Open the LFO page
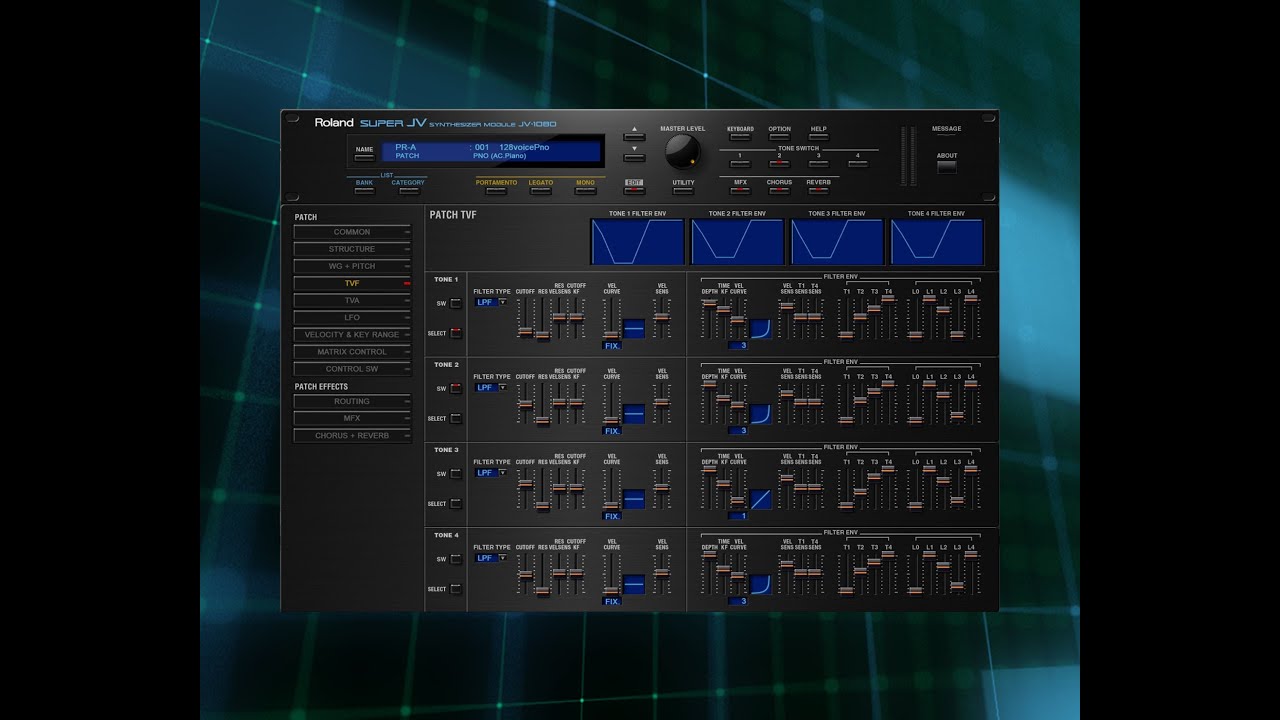 coord(352,317)
